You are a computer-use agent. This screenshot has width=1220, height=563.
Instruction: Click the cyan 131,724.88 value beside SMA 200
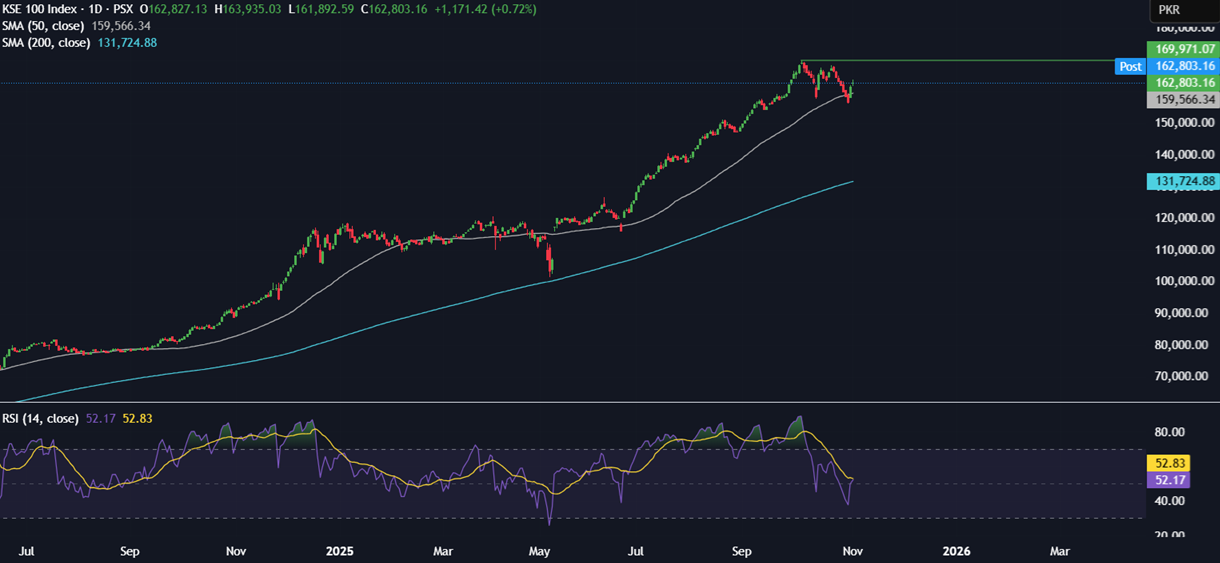127,43
